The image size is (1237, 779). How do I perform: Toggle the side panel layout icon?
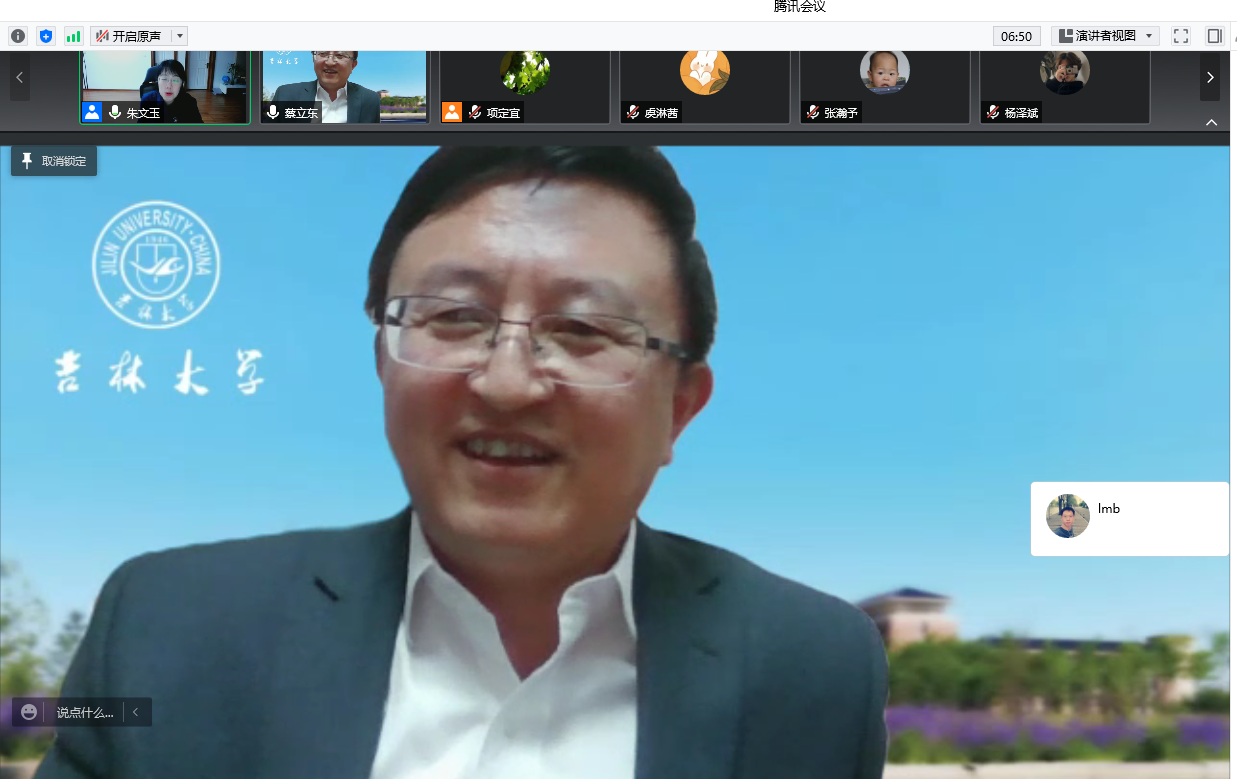click(x=1214, y=36)
